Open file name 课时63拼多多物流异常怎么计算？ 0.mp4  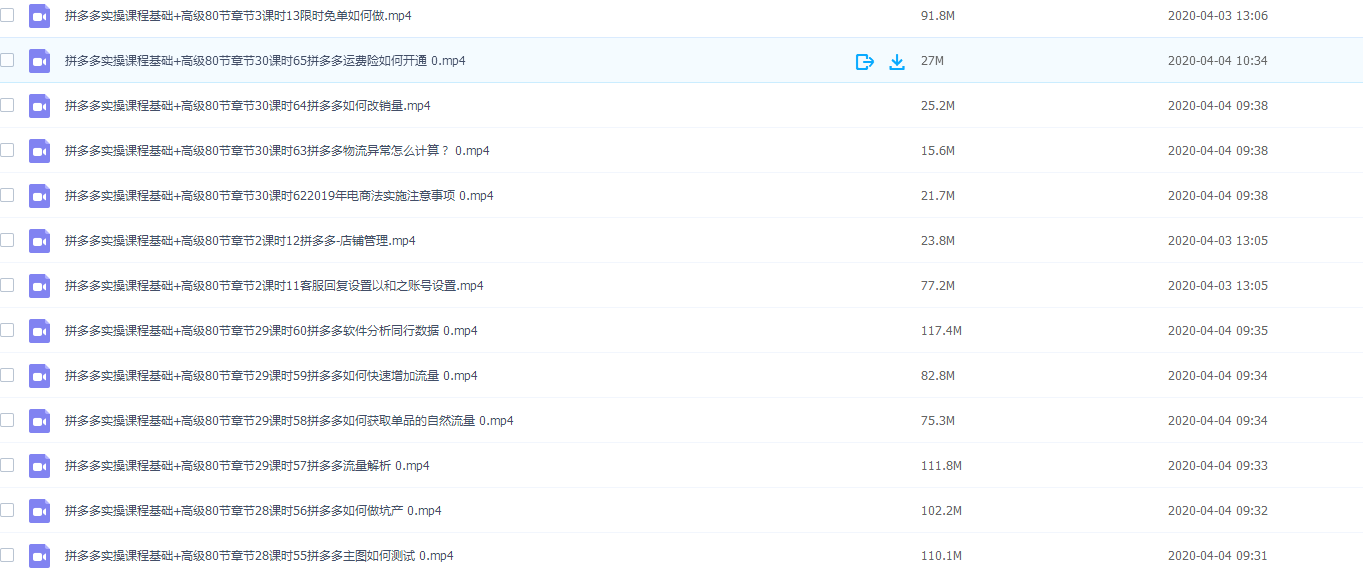pyautogui.click(x=277, y=151)
